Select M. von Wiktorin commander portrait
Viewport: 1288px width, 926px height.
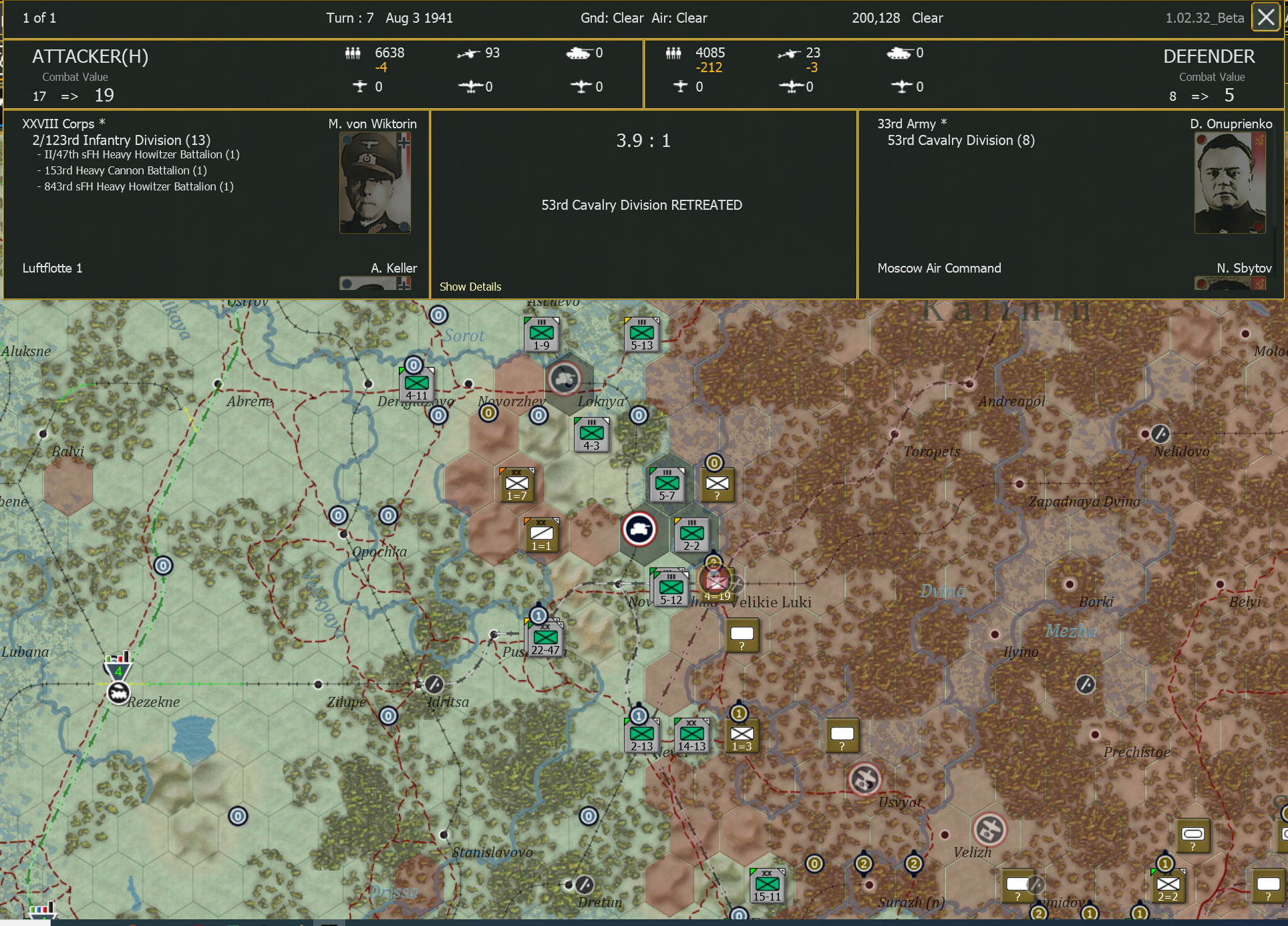click(375, 182)
